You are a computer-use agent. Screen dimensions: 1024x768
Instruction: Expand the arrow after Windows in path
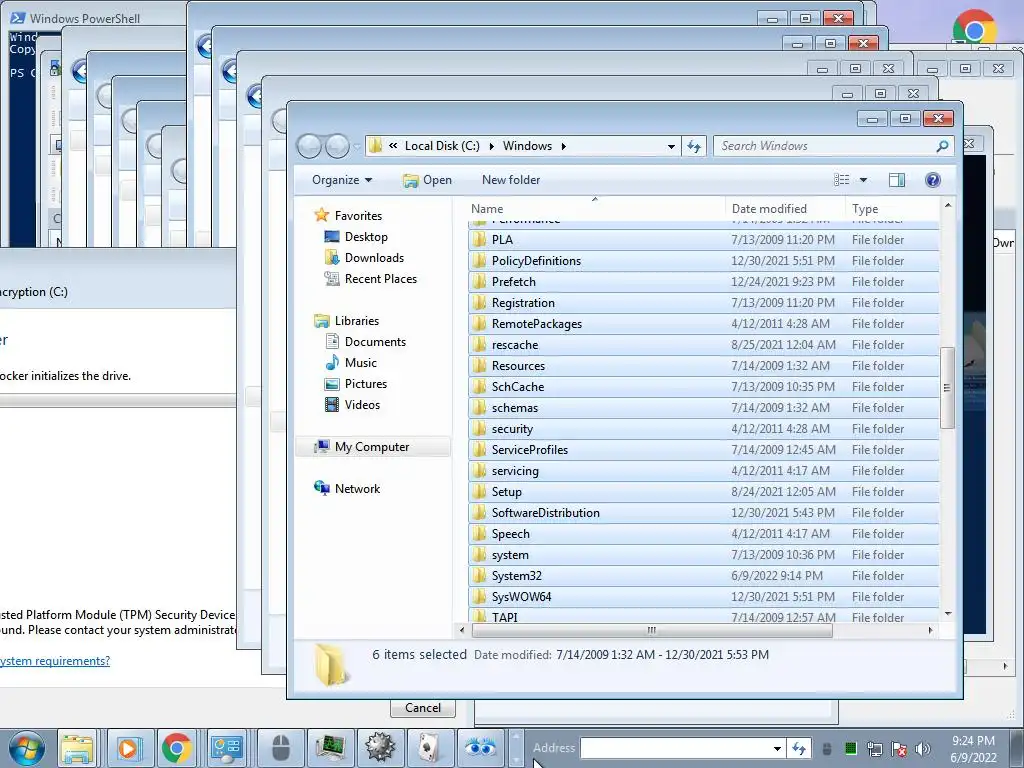tap(564, 146)
